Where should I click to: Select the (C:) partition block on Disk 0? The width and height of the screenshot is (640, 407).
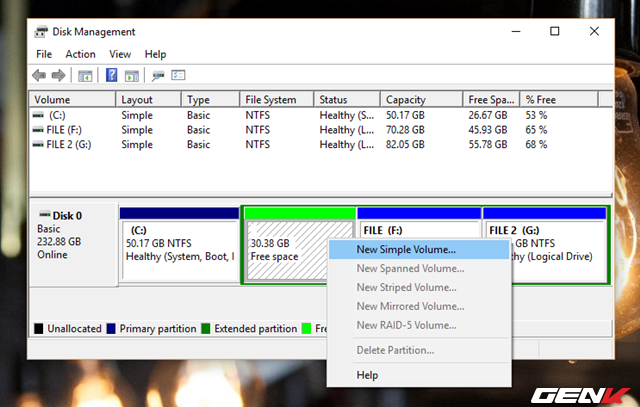(179, 250)
